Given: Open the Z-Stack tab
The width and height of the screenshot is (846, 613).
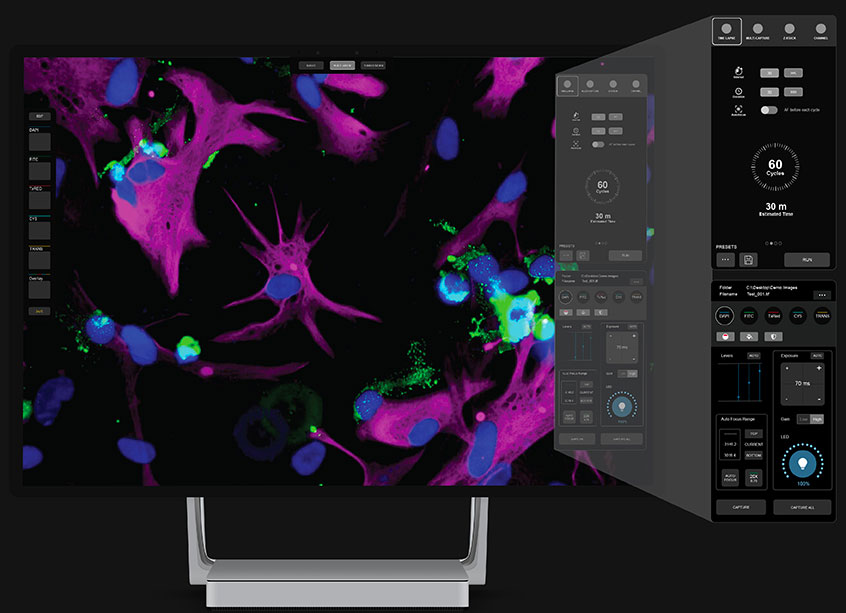Looking at the screenshot, I should (x=789, y=32).
